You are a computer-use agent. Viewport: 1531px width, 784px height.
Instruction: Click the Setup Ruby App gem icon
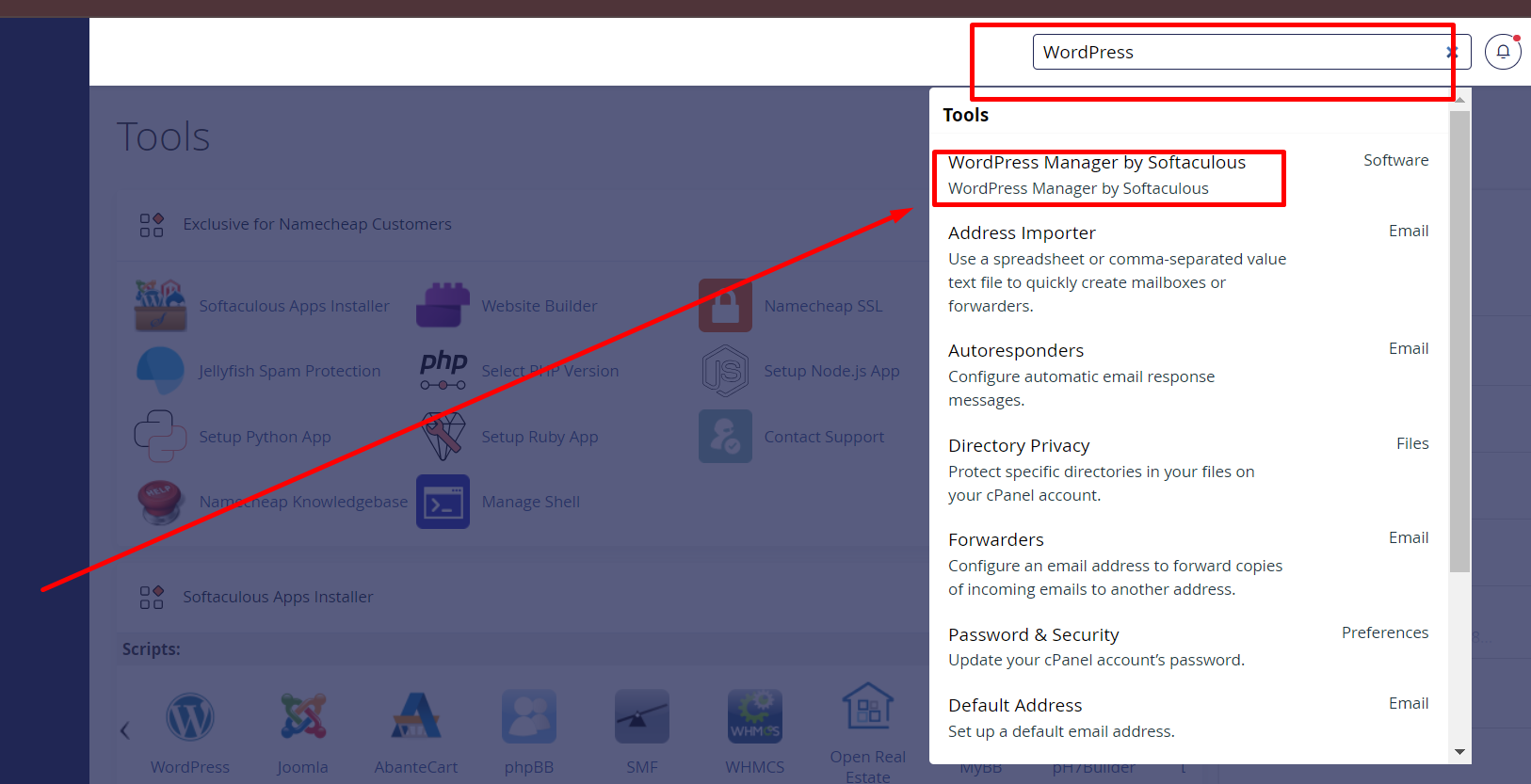pyautogui.click(x=443, y=436)
